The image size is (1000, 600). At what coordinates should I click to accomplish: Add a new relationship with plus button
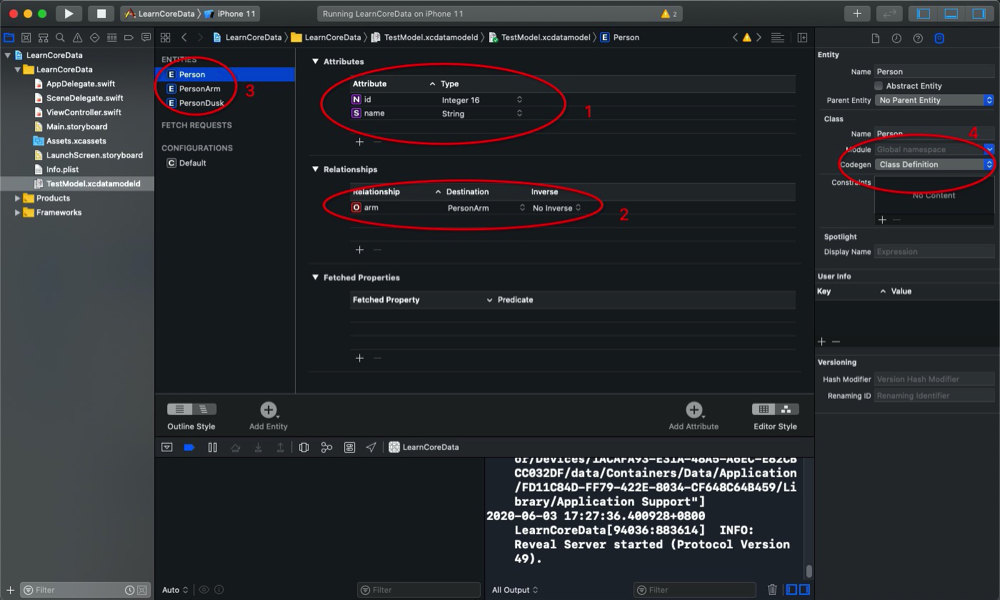[x=360, y=250]
